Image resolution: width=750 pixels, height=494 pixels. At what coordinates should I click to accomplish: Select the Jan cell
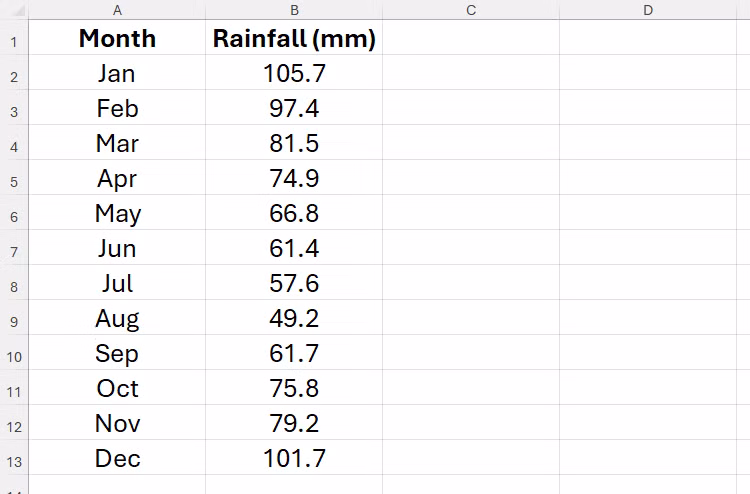[118, 73]
